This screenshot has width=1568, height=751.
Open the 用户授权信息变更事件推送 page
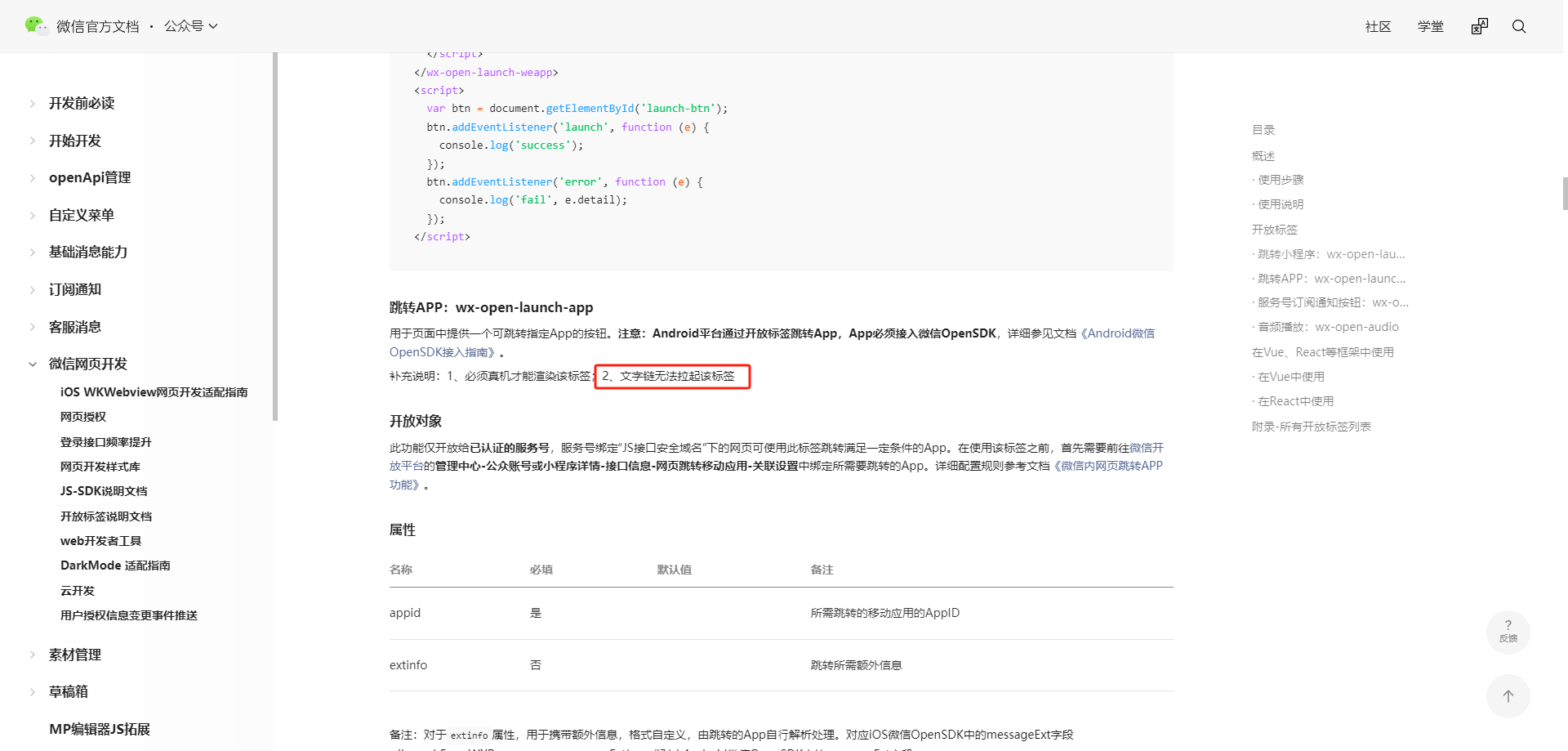(129, 615)
